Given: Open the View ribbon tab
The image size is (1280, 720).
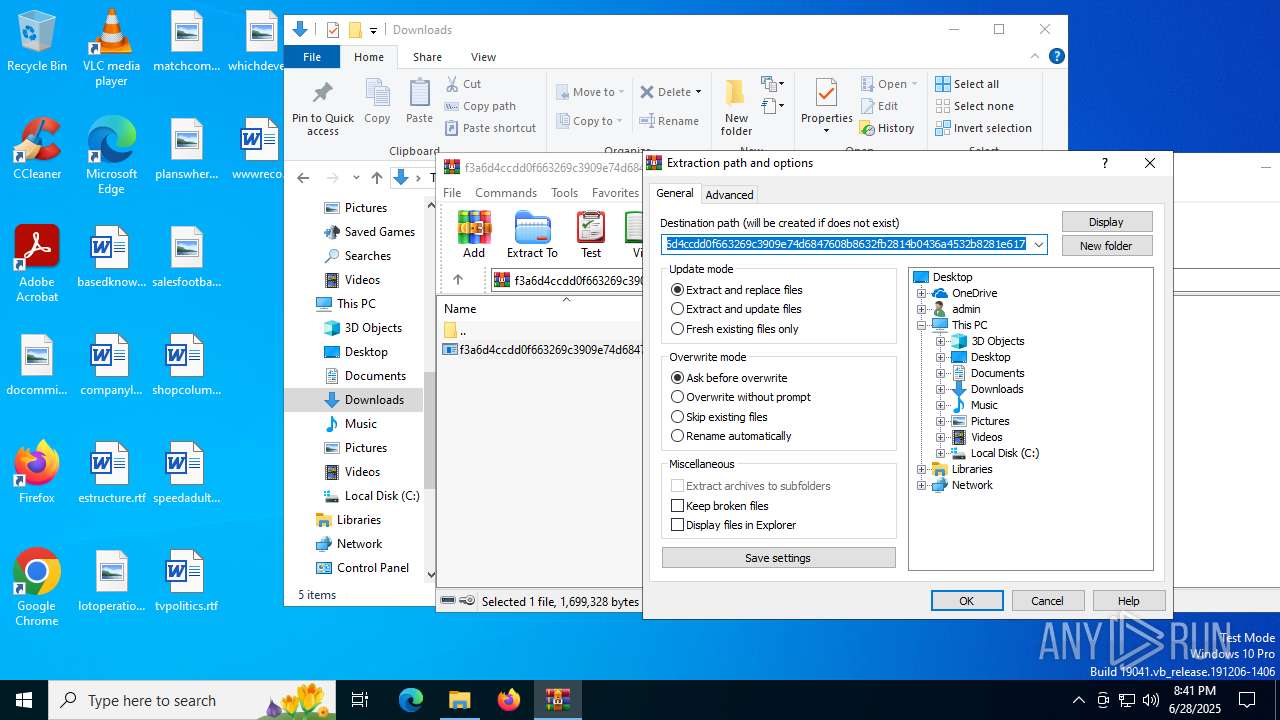Looking at the screenshot, I should coord(483,57).
